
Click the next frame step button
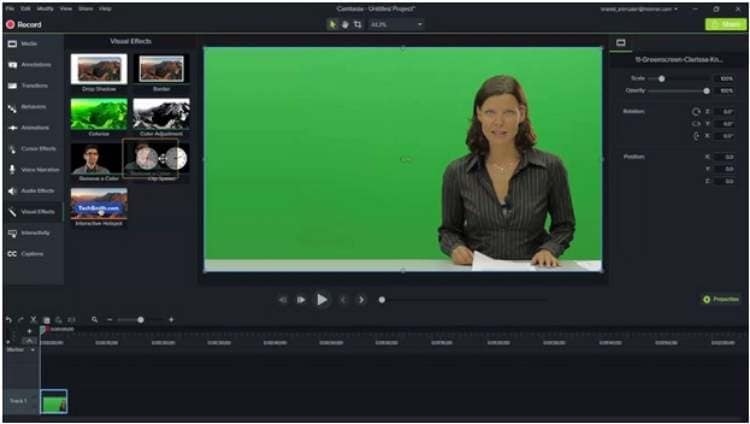pyautogui.click(x=301, y=300)
